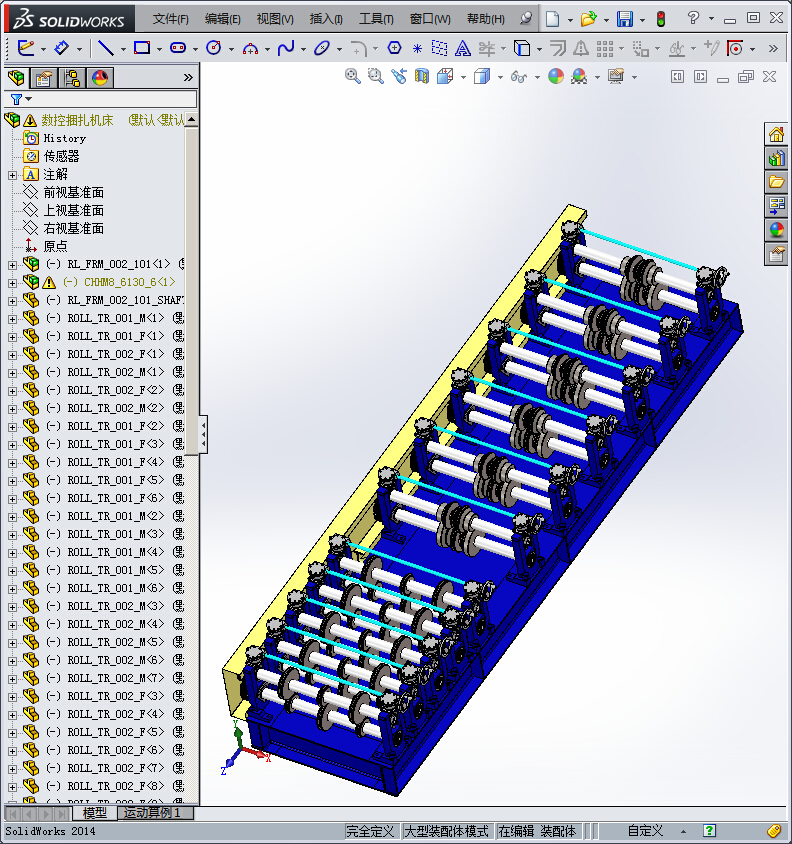
Task: Open the ConfigurationManager tab
Action: click(72, 78)
